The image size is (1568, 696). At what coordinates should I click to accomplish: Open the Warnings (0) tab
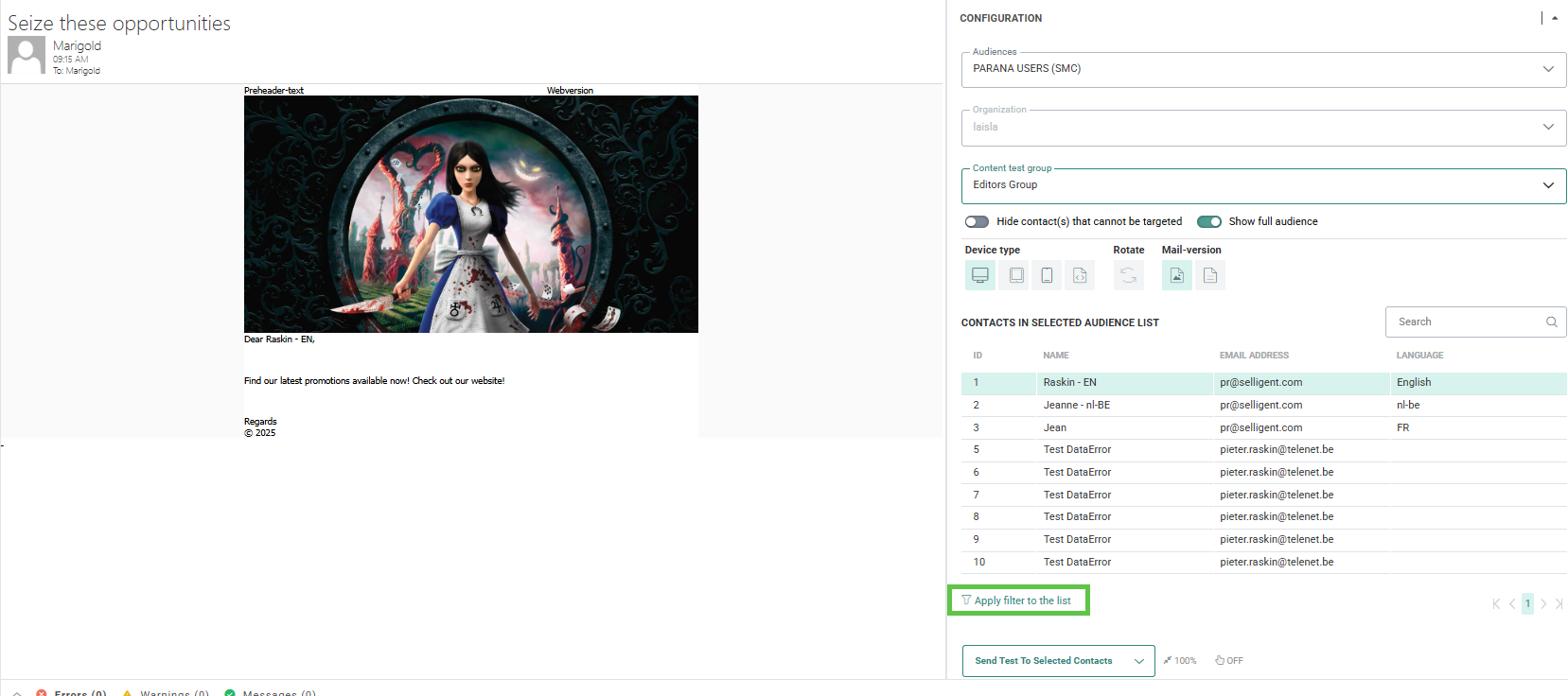(x=165, y=693)
